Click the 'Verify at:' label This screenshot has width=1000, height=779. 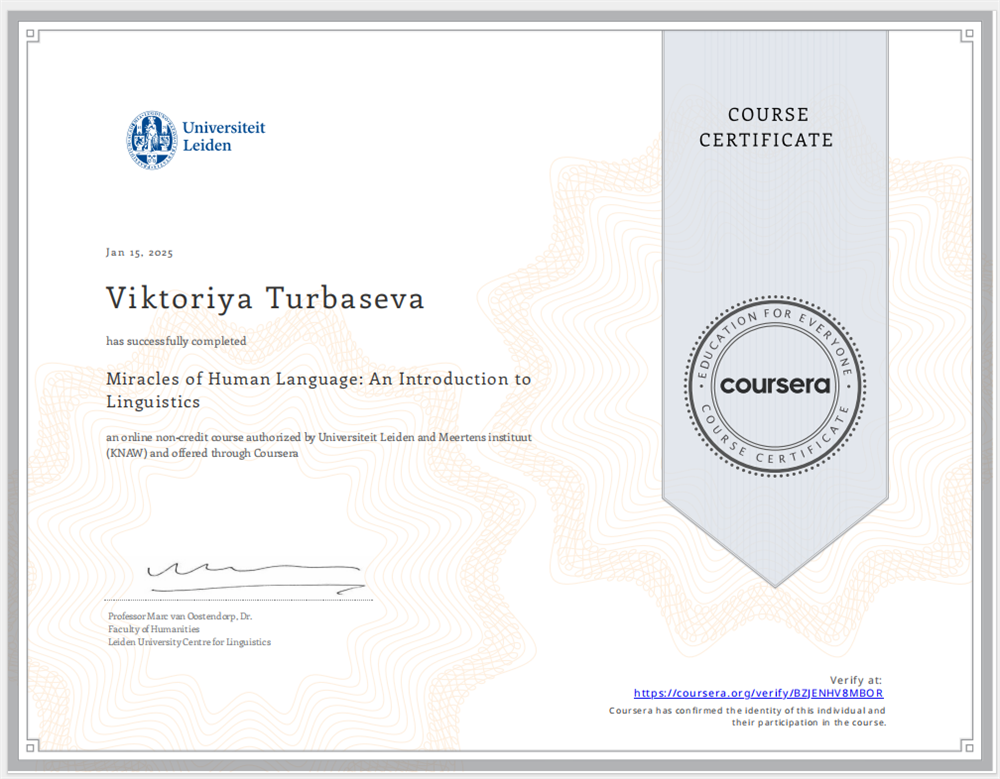point(856,680)
